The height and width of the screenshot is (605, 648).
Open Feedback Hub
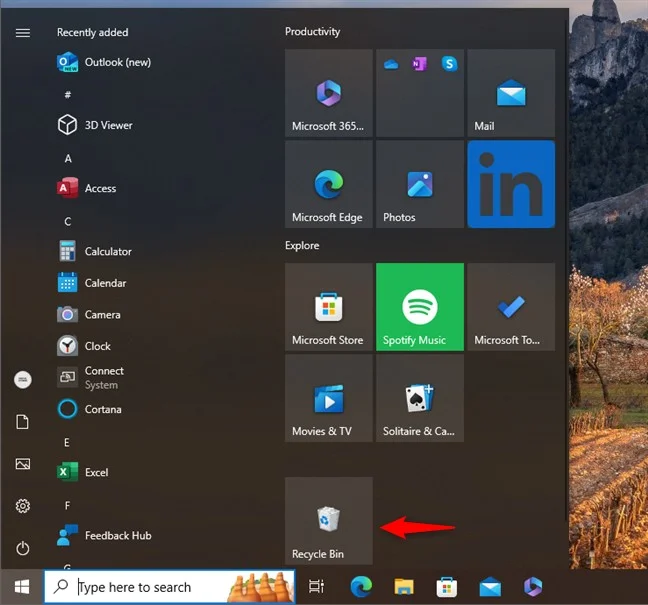point(105,535)
